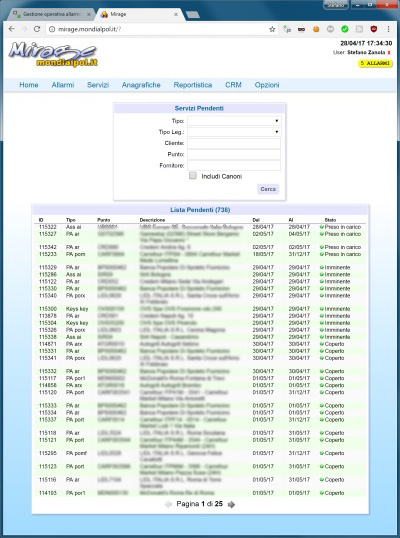Screen dimensions: 400x538
Task: Click the ID column header
Action: (x=41, y=220)
